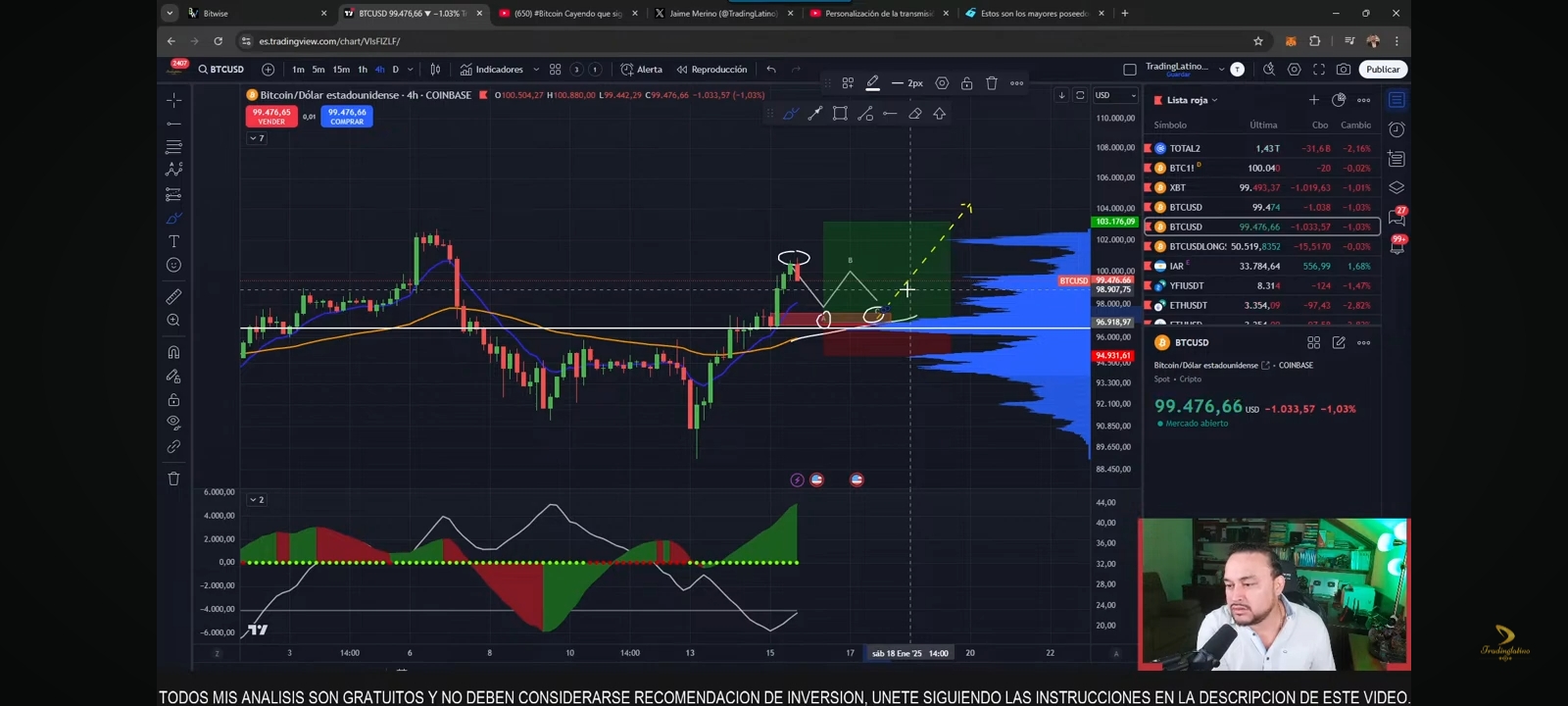Open indicator templates grid icon
The width and height of the screenshot is (1568, 706).
pos(556,70)
